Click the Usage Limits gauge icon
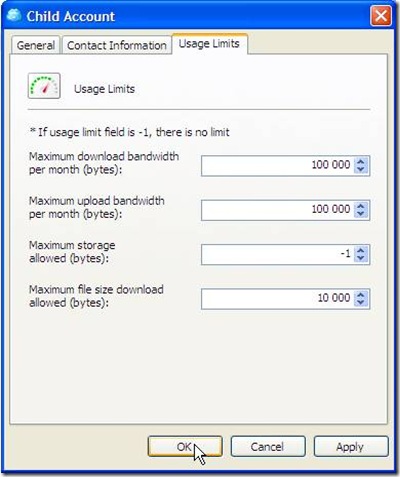This screenshot has width=400, height=477. click(44, 86)
